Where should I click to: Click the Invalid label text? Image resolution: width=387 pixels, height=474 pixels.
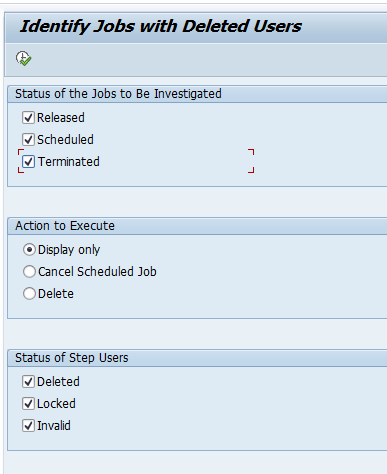coord(54,426)
